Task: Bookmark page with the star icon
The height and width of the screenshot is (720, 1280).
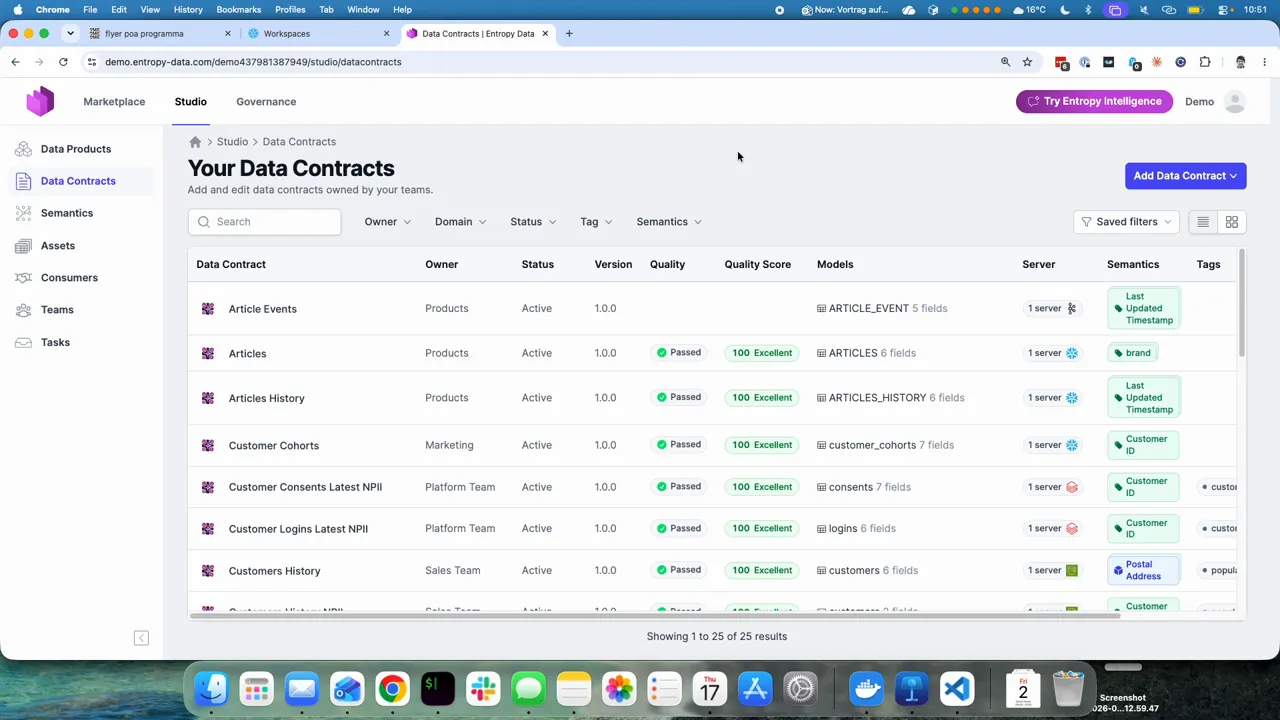Action: 1027,62
